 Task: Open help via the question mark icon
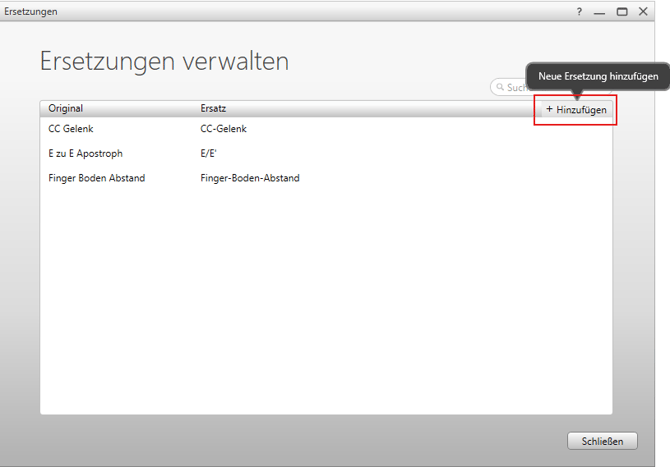click(579, 12)
